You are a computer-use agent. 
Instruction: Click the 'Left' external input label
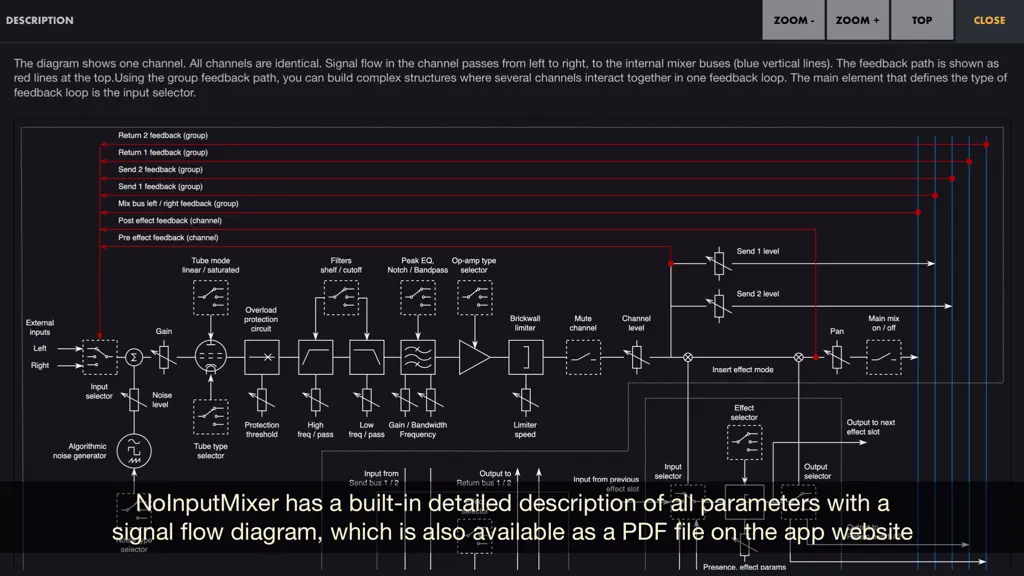click(x=40, y=348)
